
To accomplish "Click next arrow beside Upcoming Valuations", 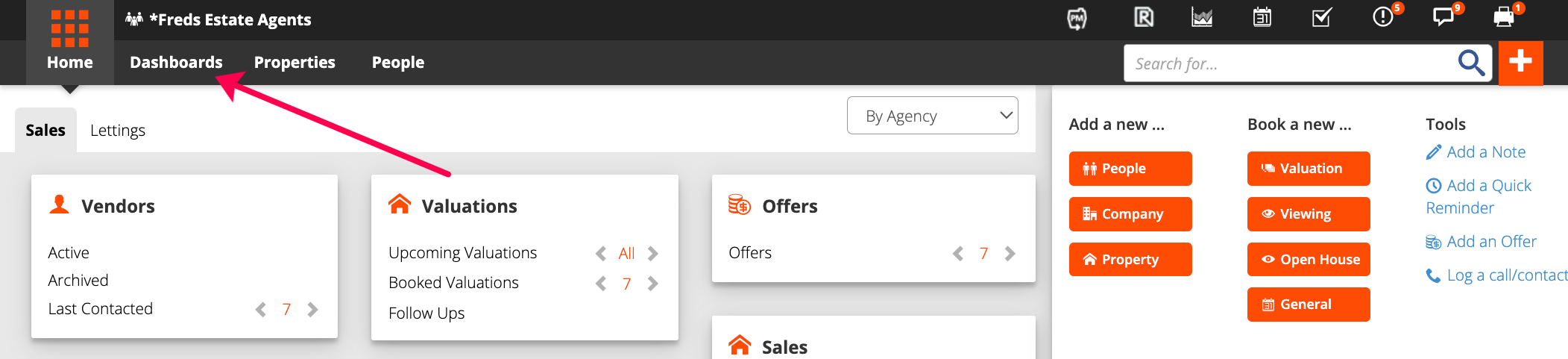I will (x=653, y=254).
